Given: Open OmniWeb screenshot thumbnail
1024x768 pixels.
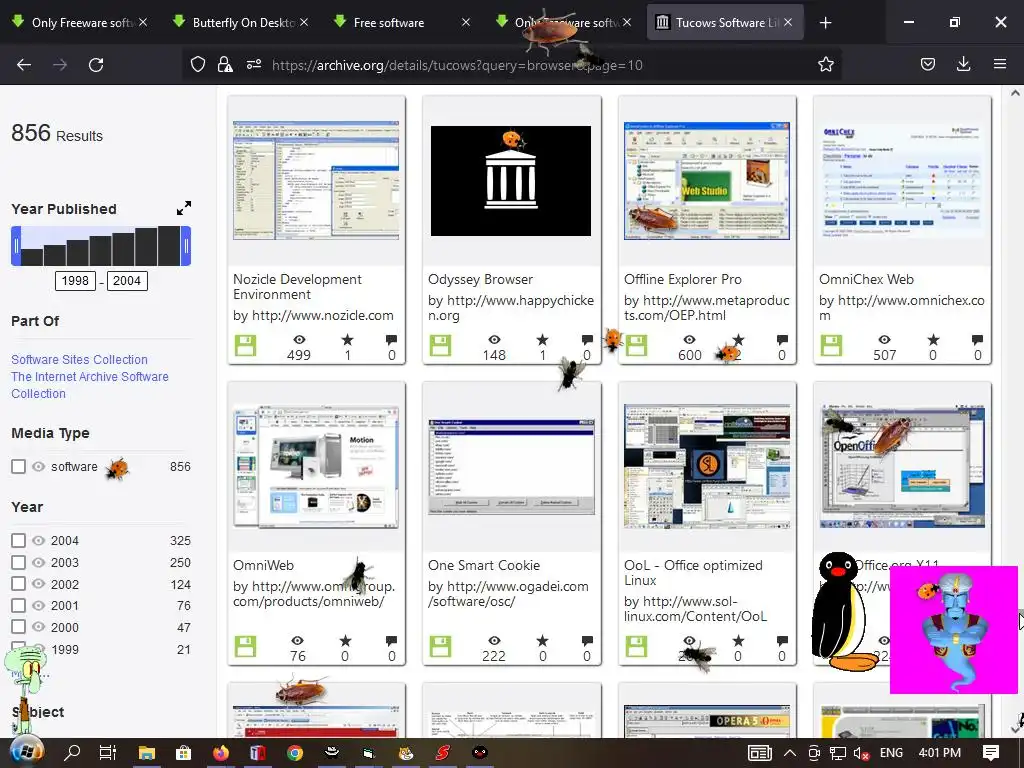Looking at the screenshot, I should pyautogui.click(x=316, y=467).
